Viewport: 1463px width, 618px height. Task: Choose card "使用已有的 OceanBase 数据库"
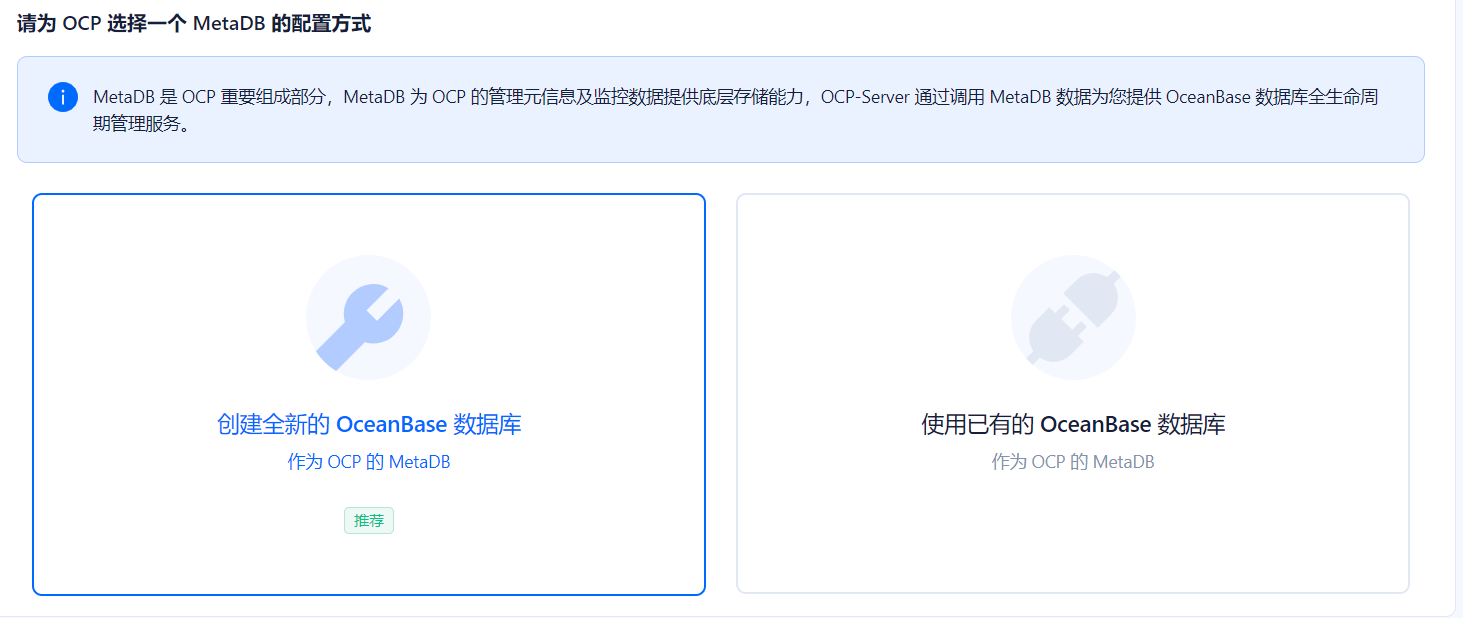(x=1073, y=394)
